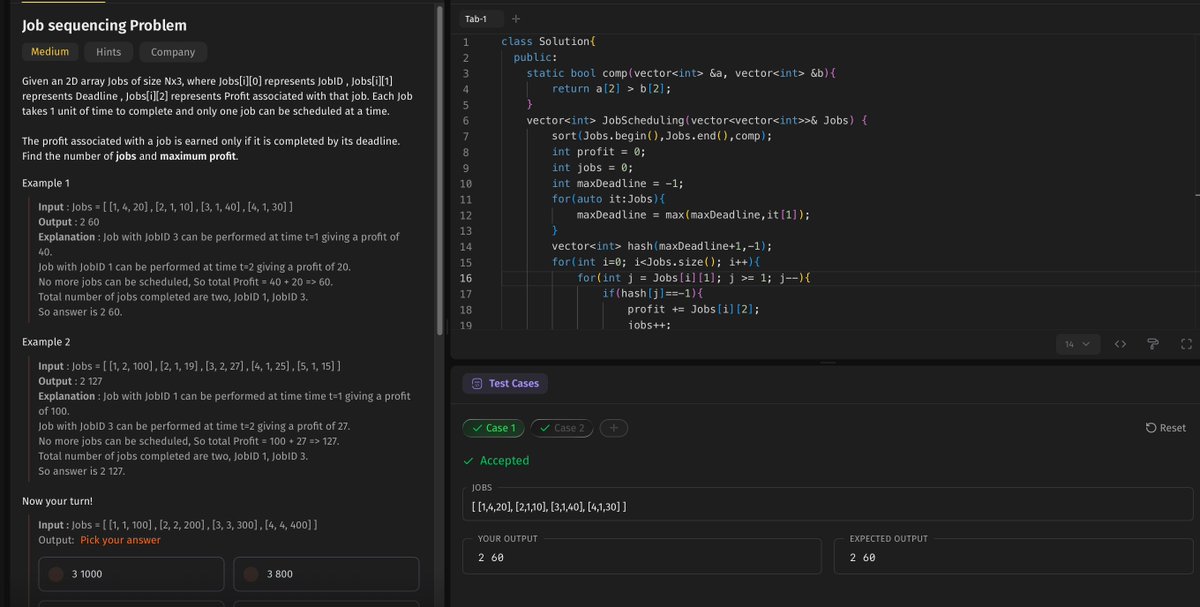Click code line 'int jobs = 0;'

point(592,167)
